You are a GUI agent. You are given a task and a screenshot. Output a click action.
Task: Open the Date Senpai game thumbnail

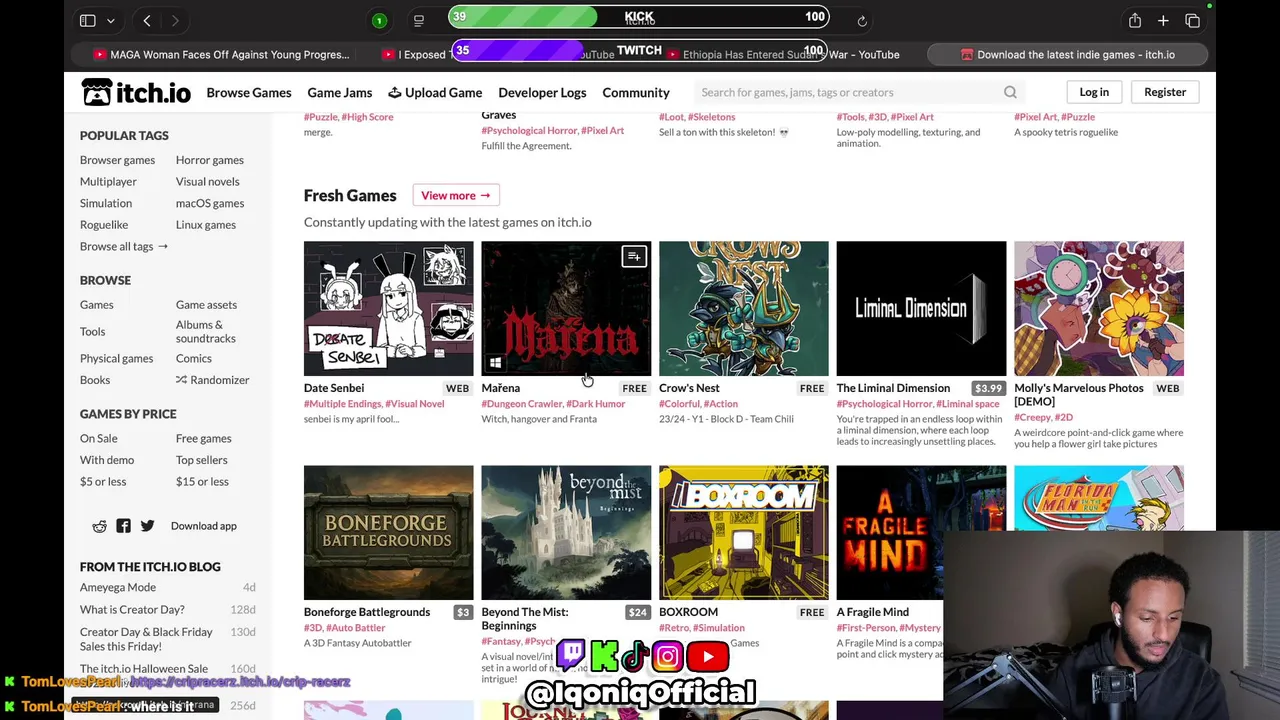[389, 308]
